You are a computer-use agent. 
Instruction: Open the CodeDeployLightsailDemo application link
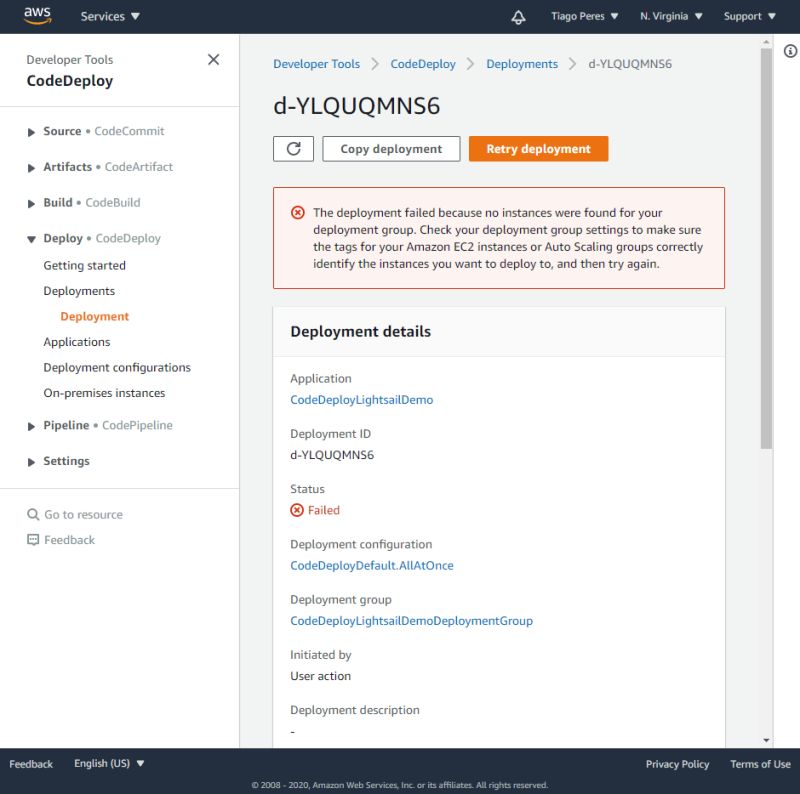pyautogui.click(x=361, y=399)
